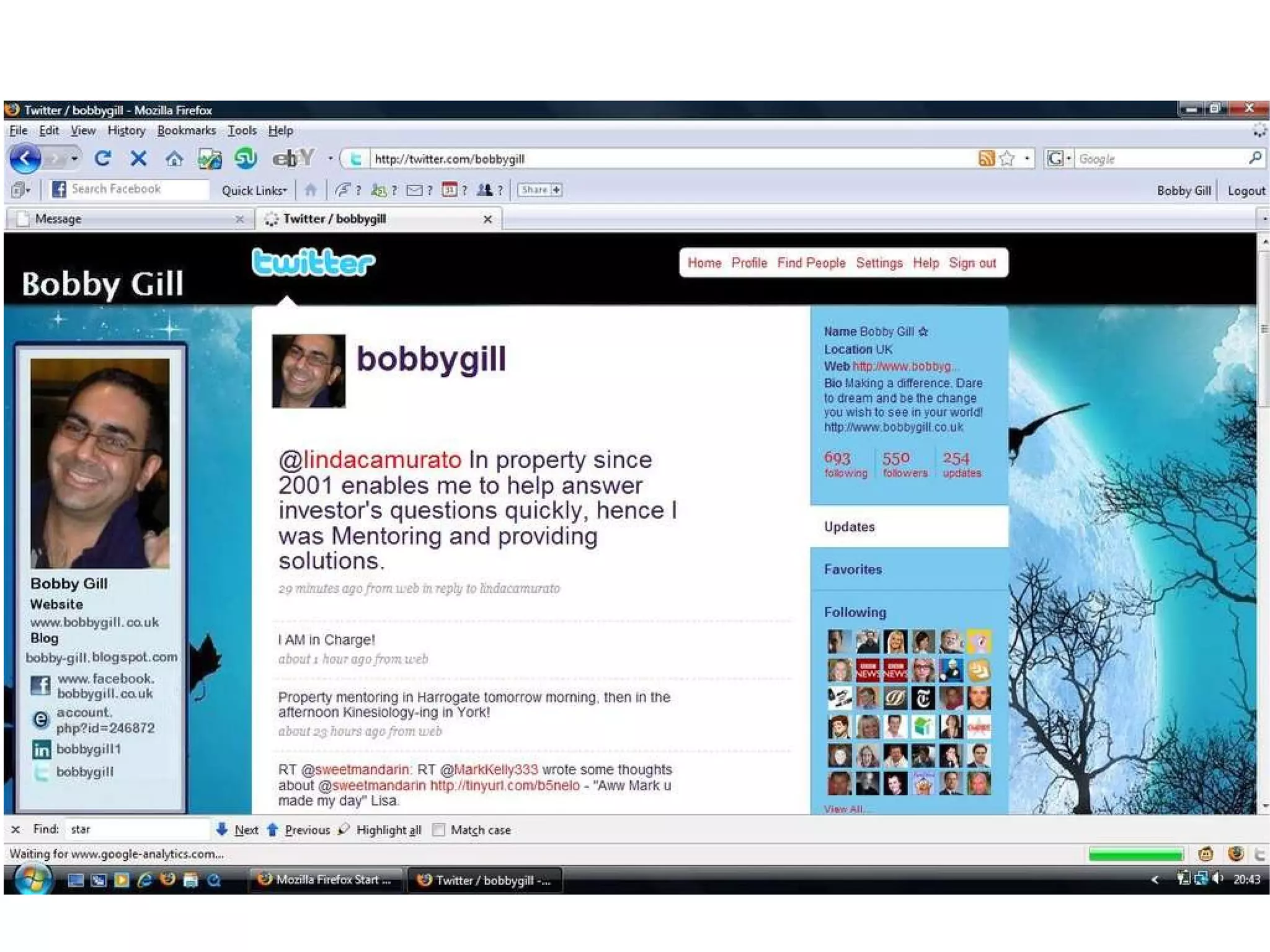Click the Find People link

point(811,263)
